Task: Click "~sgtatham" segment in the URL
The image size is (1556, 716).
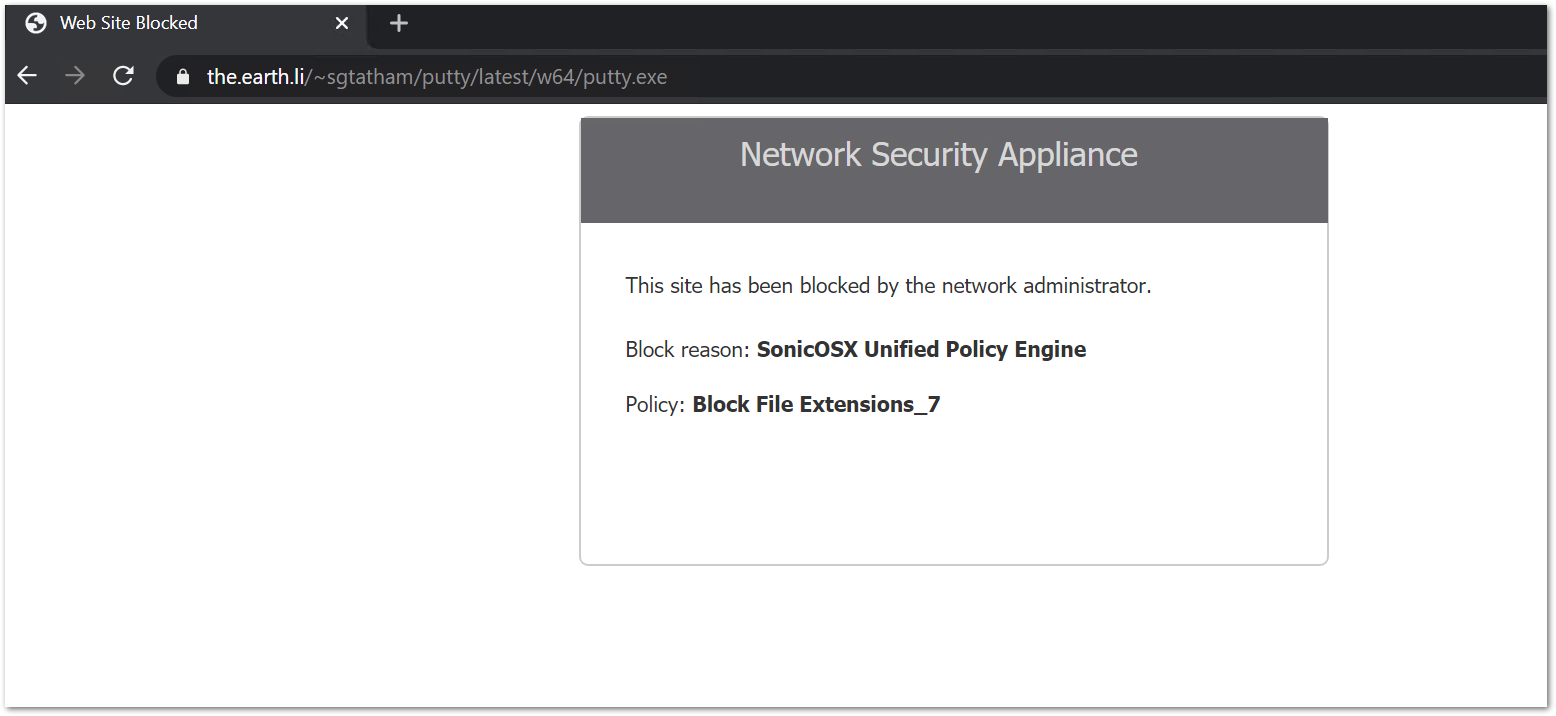Action: coord(355,77)
